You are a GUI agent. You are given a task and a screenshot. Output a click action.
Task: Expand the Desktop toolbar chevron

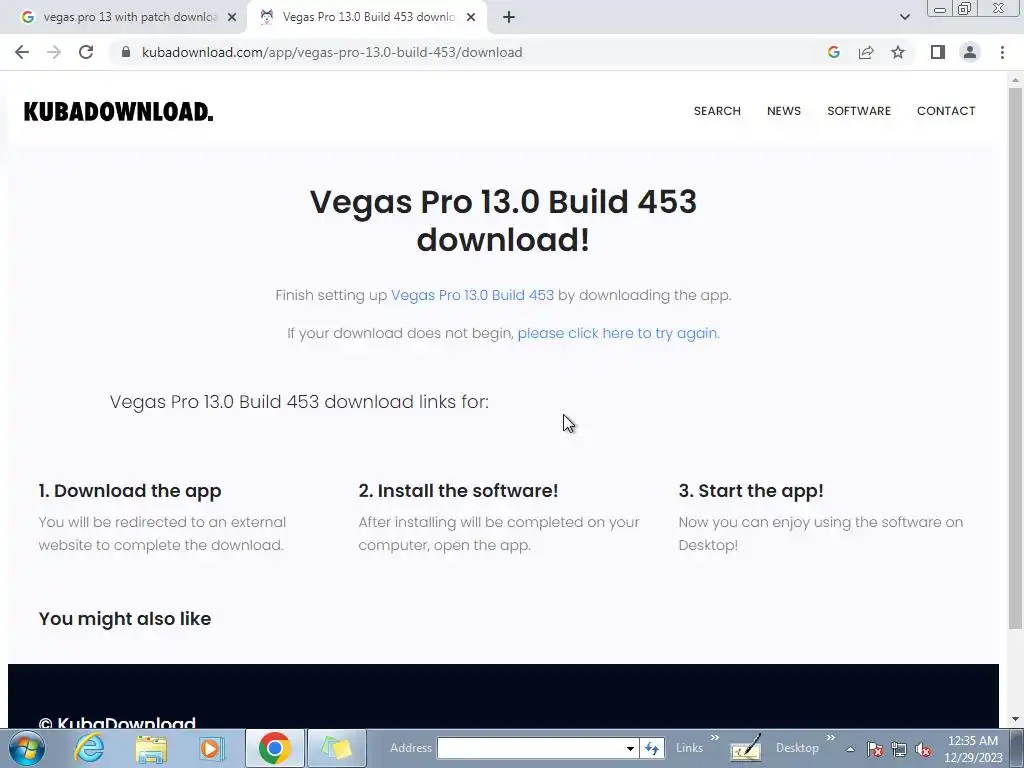[x=831, y=738]
